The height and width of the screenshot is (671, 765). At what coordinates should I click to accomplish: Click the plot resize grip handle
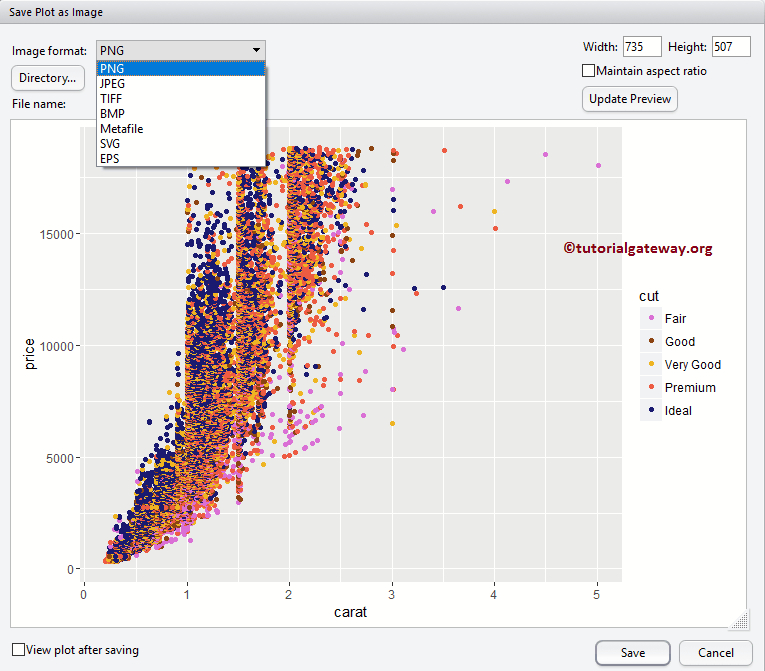point(738,621)
